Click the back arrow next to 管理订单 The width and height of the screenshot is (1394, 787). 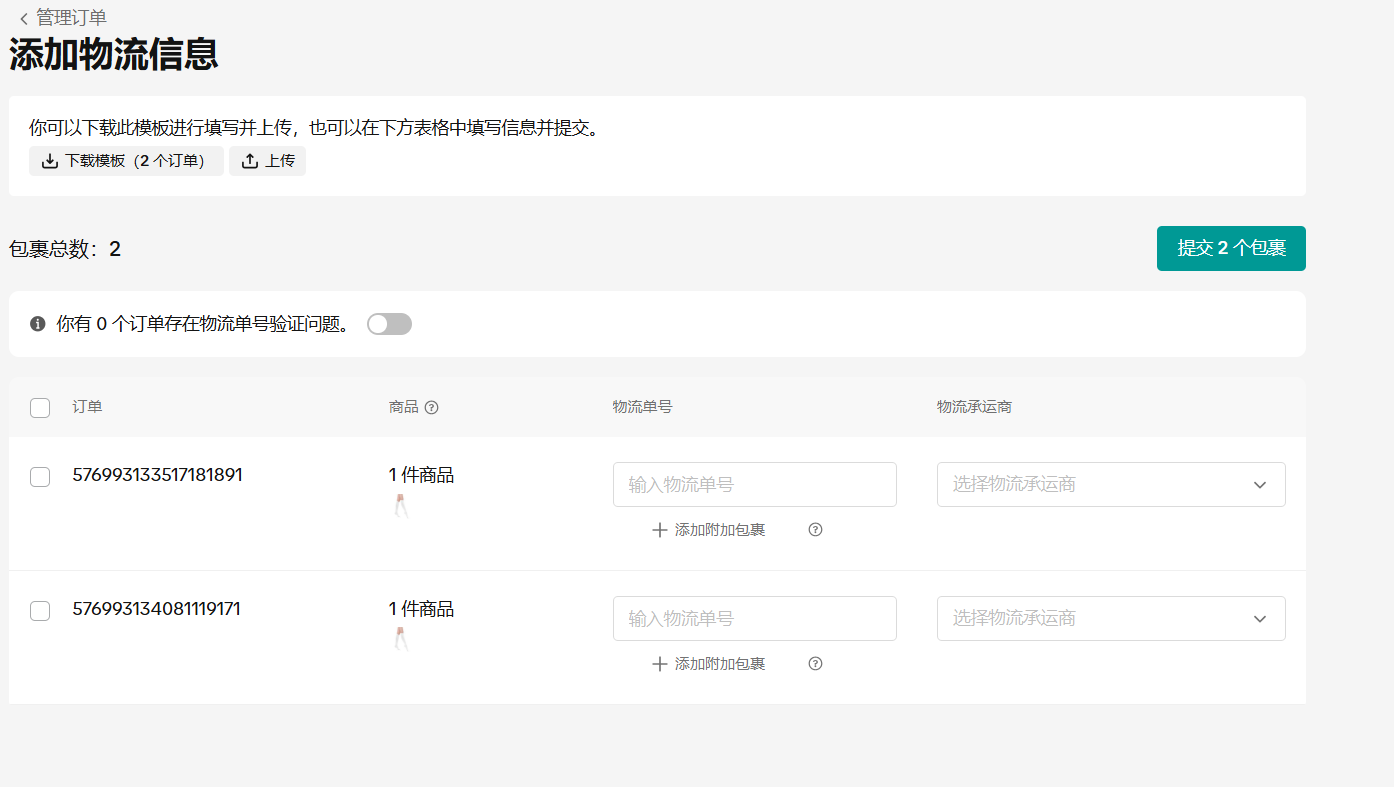coord(23,18)
